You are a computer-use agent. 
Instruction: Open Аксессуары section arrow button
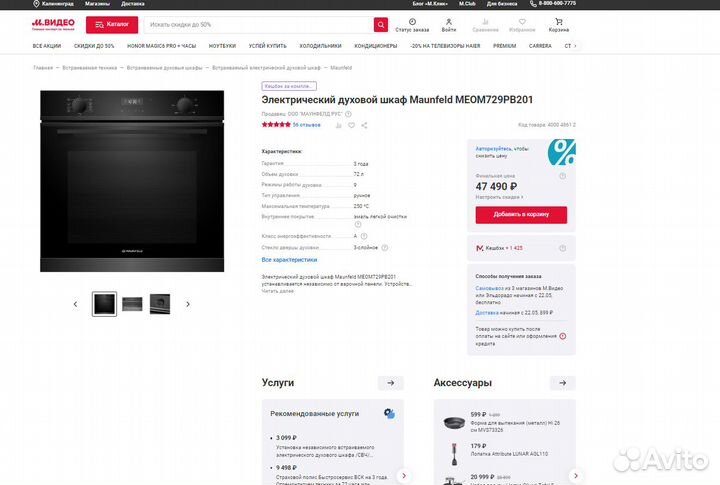click(562, 383)
